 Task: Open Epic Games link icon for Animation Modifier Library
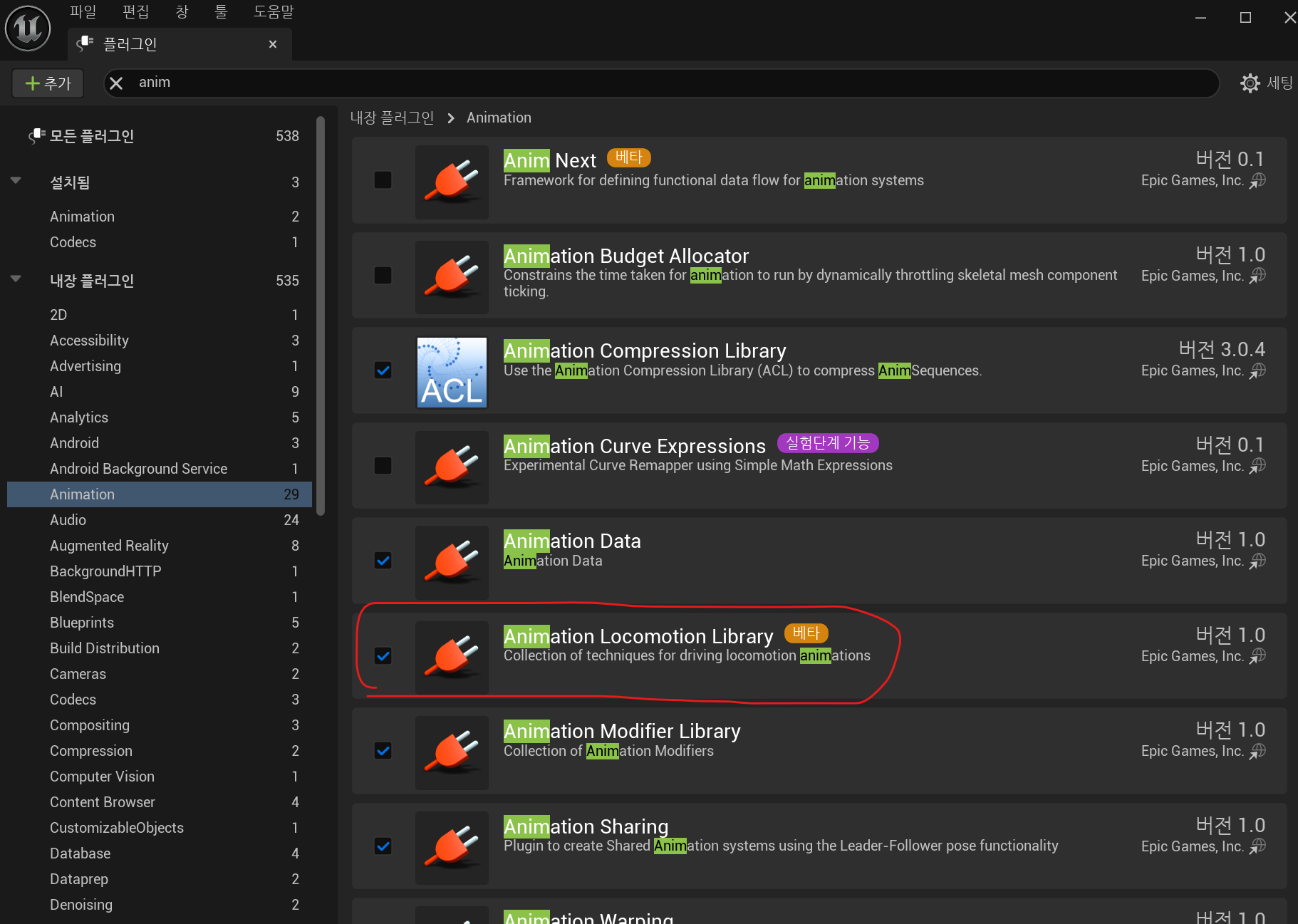point(1258,751)
